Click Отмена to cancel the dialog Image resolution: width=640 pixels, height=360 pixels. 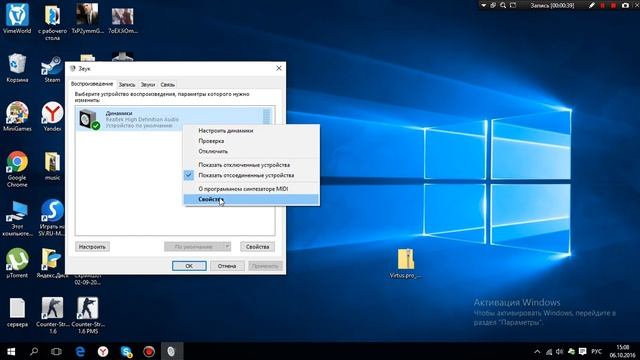(227, 266)
